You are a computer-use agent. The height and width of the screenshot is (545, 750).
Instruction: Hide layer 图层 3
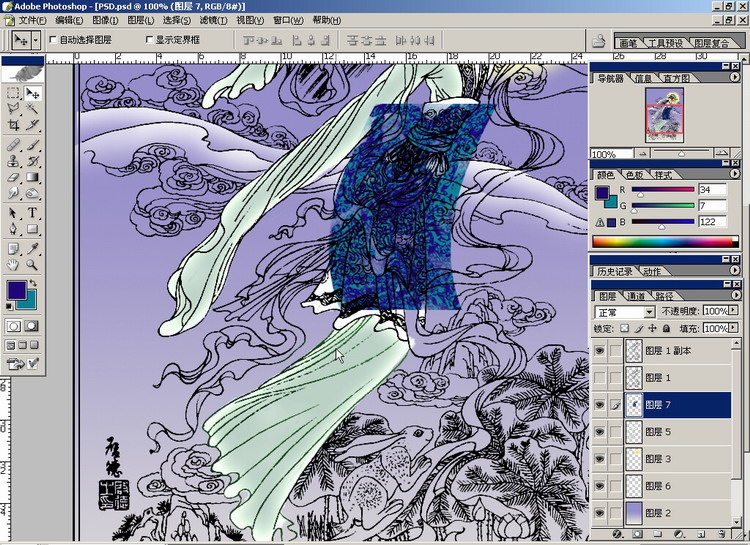tap(599, 459)
